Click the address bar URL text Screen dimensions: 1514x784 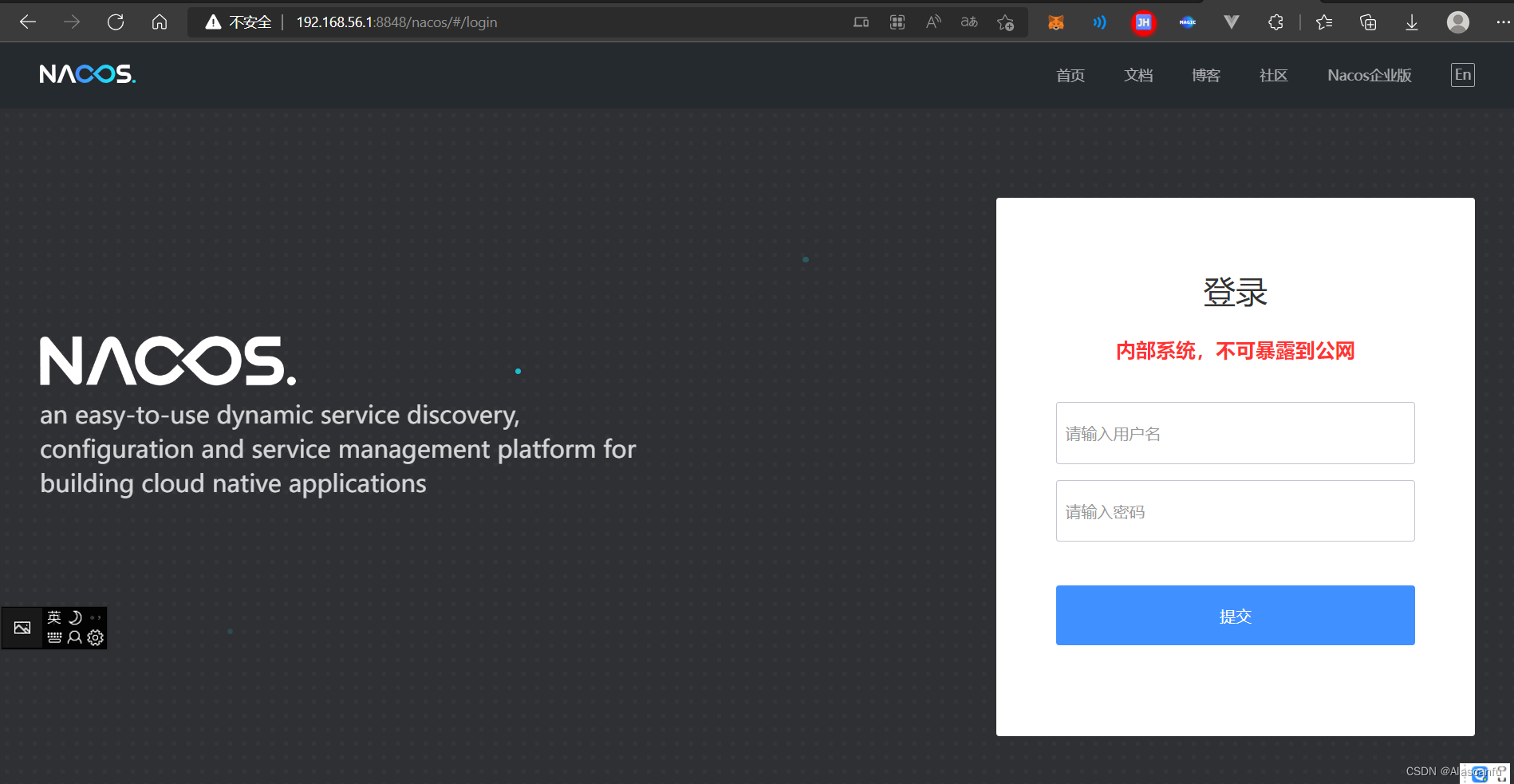(396, 22)
